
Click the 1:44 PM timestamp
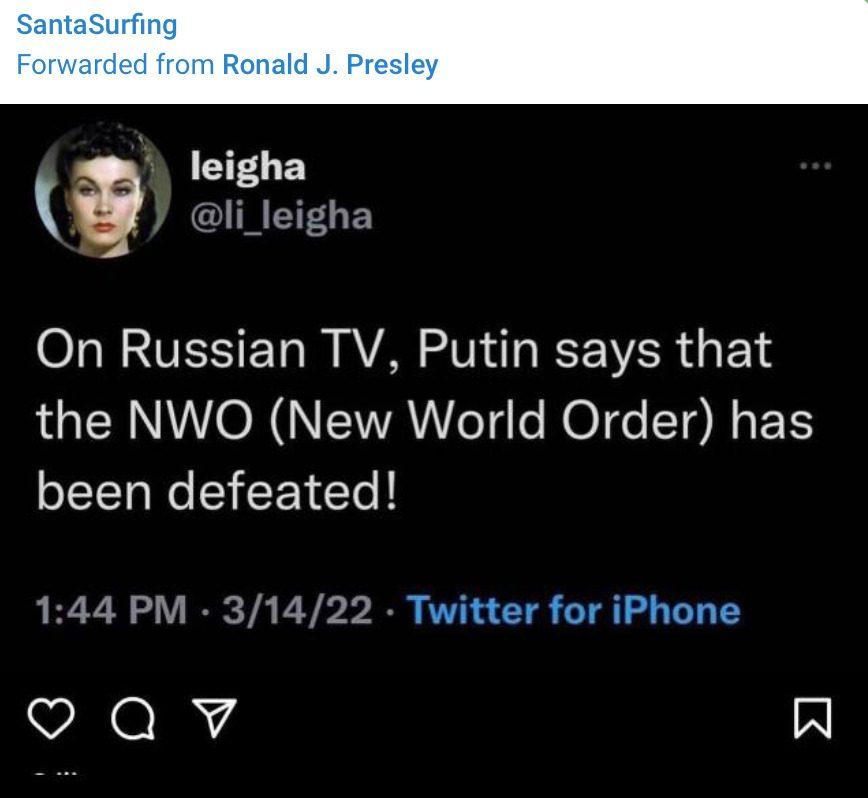pyautogui.click(x=110, y=609)
